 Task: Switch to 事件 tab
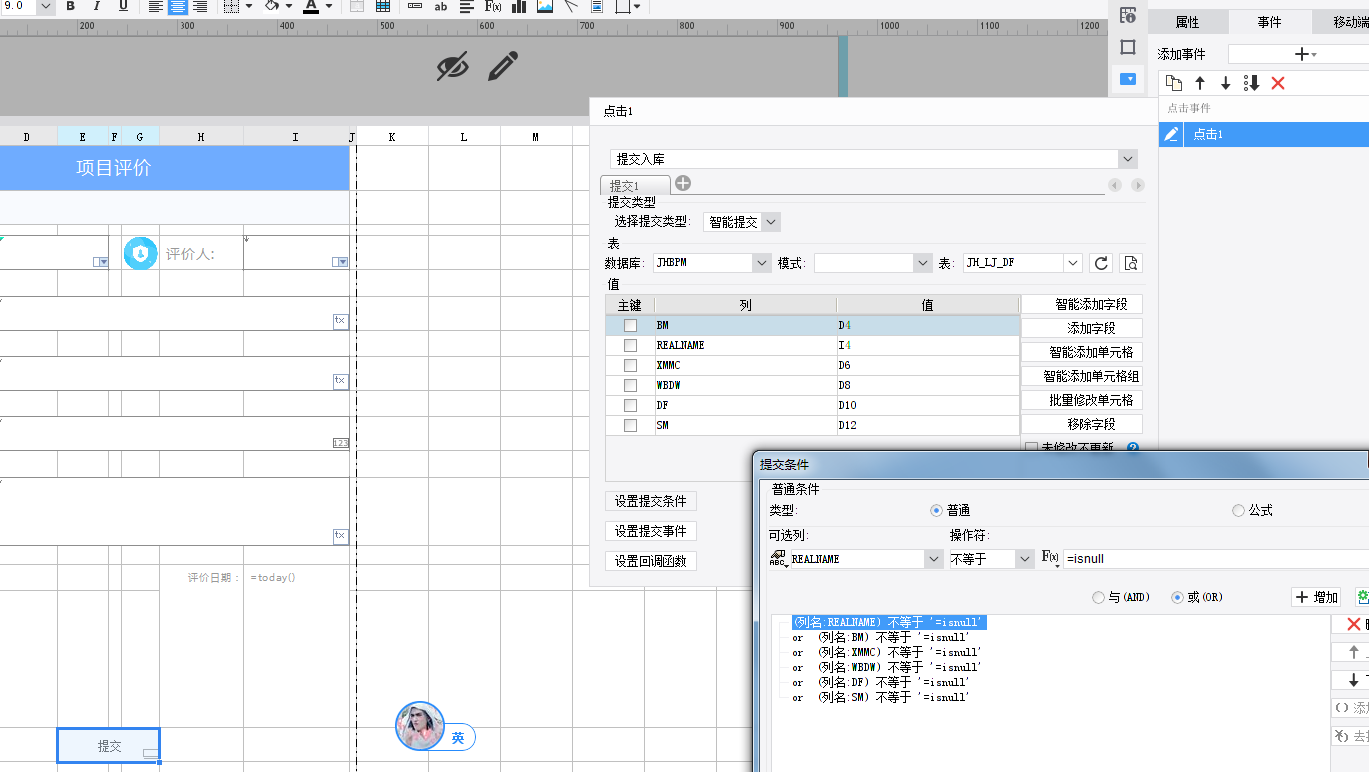coord(1269,22)
